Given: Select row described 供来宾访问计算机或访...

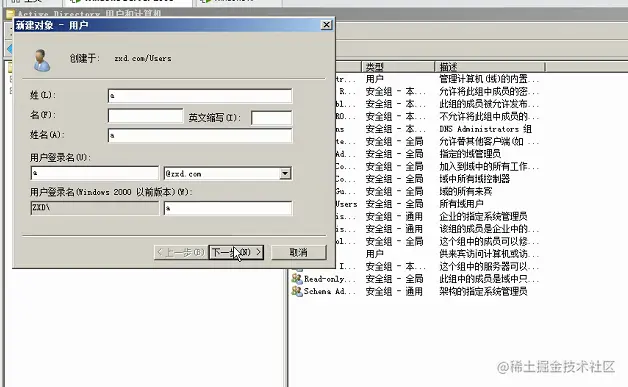Looking at the screenshot, I should (x=489, y=254).
